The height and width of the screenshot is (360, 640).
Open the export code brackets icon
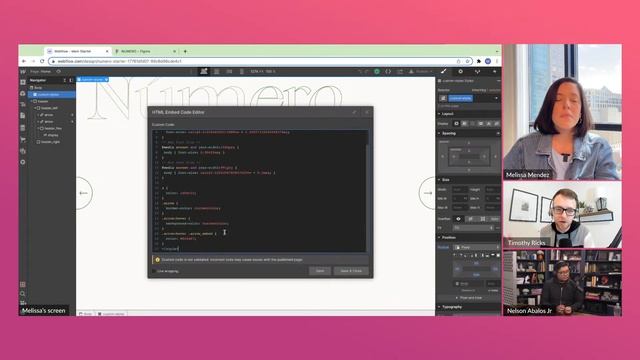[x=388, y=71]
